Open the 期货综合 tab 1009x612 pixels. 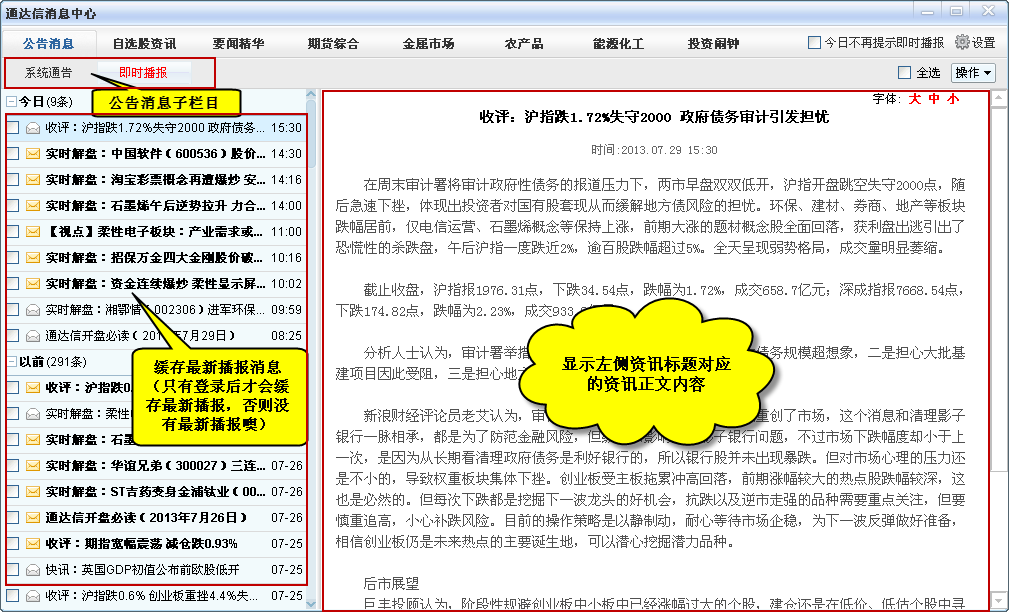[x=333, y=44]
